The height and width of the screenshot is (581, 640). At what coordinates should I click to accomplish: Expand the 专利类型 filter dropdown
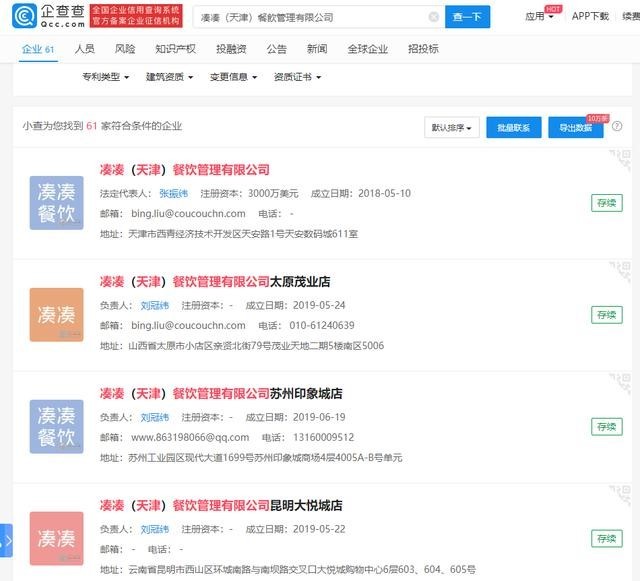pyautogui.click(x=106, y=77)
